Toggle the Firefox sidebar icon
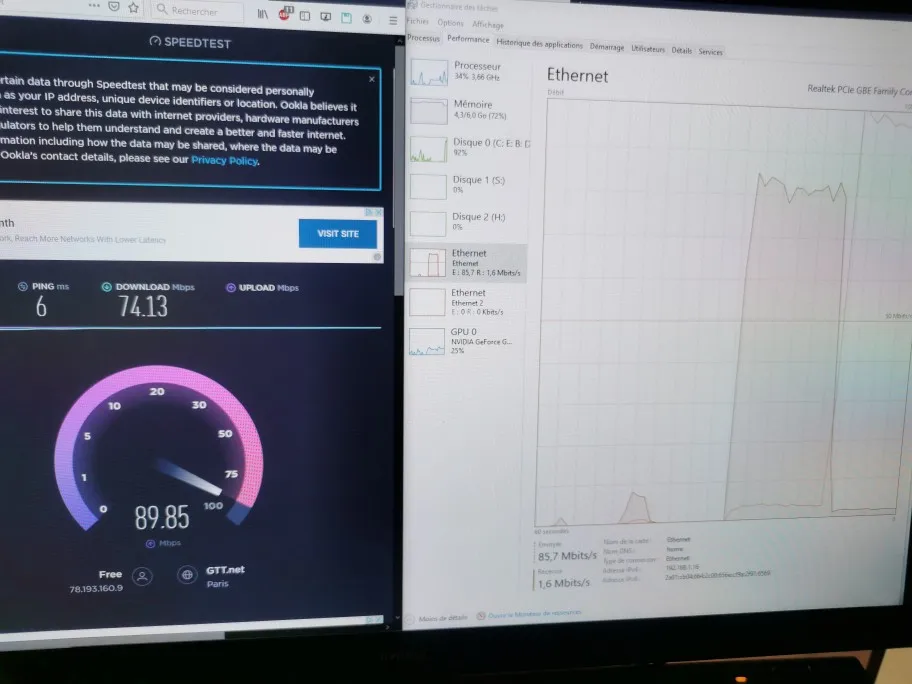This screenshot has height=684, width=912. pos(305,16)
